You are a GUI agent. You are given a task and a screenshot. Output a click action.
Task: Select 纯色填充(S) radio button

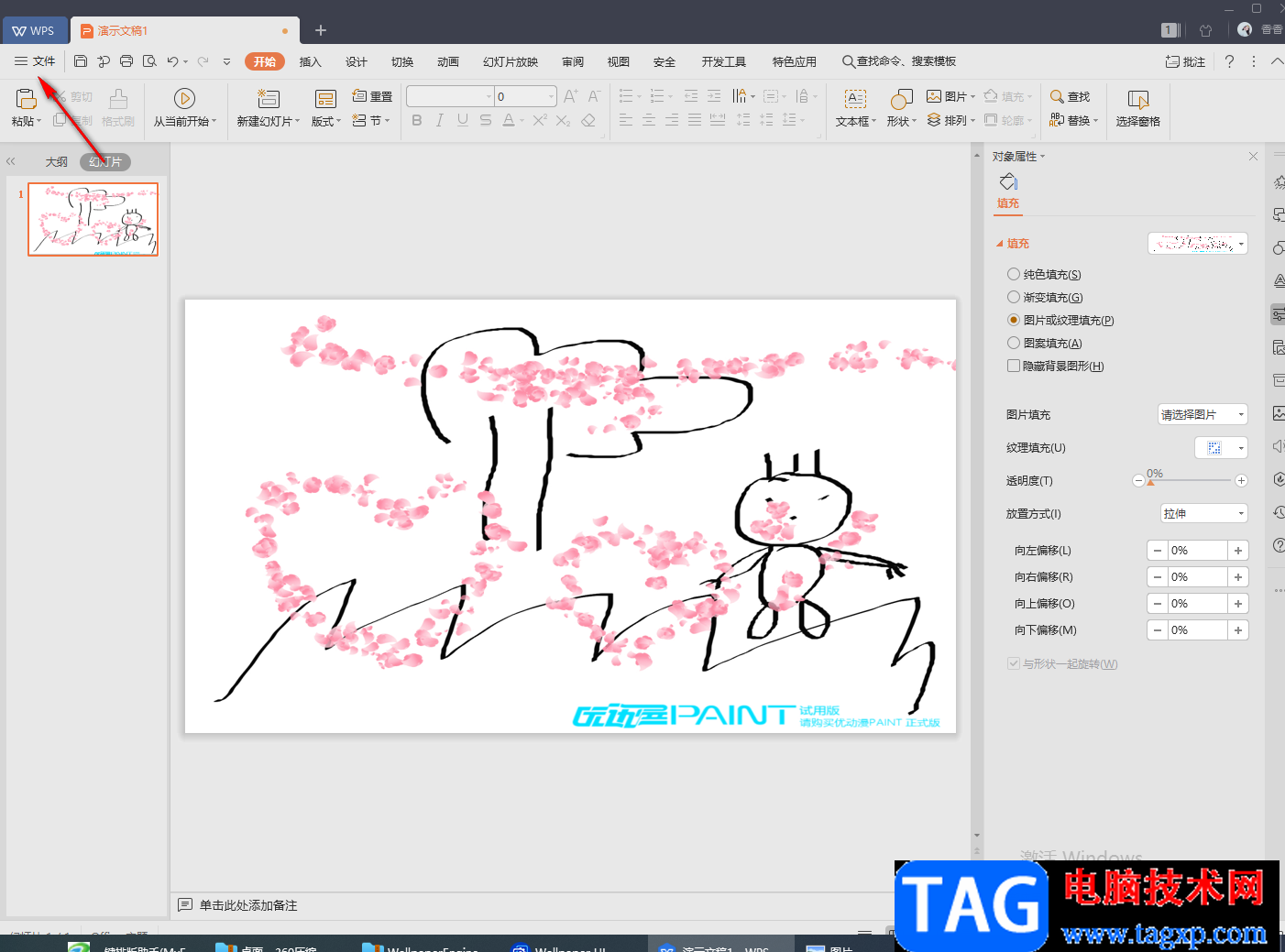click(1013, 274)
